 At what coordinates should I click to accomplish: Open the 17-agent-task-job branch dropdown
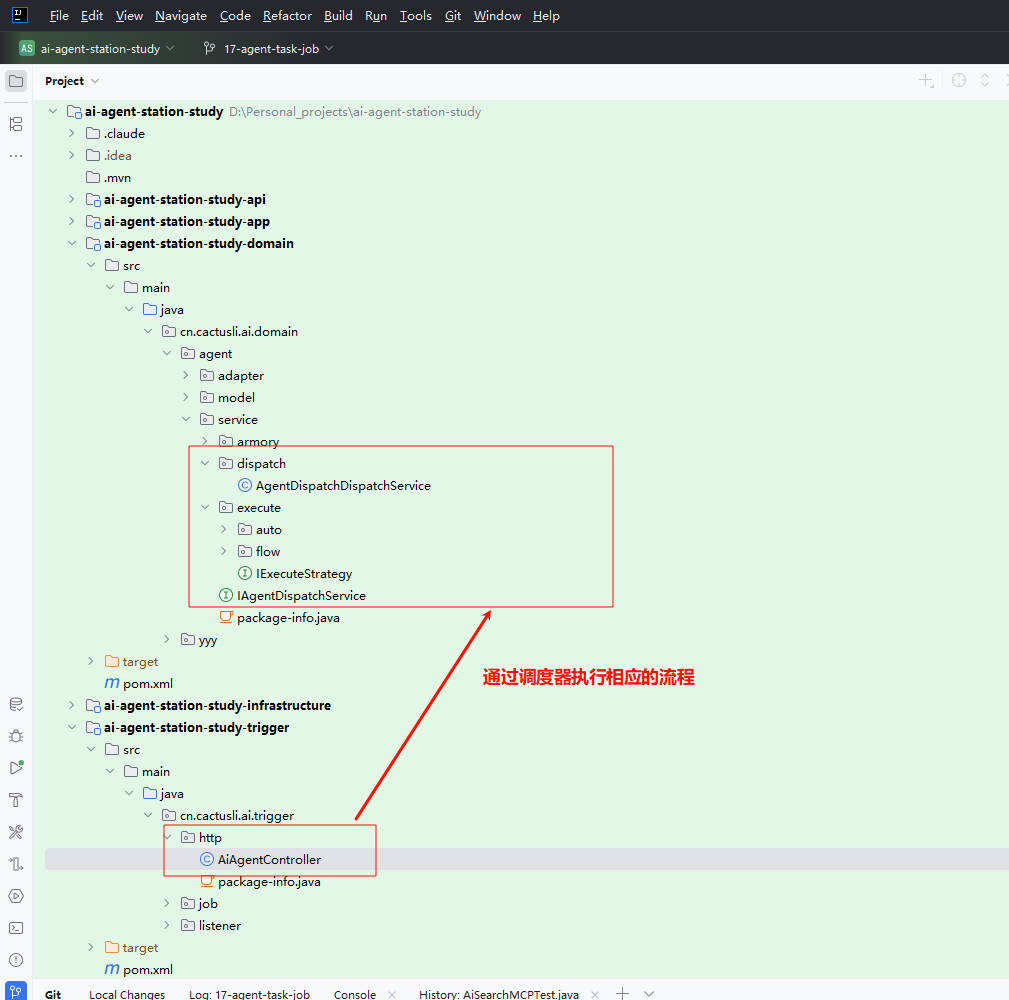[x=268, y=48]
